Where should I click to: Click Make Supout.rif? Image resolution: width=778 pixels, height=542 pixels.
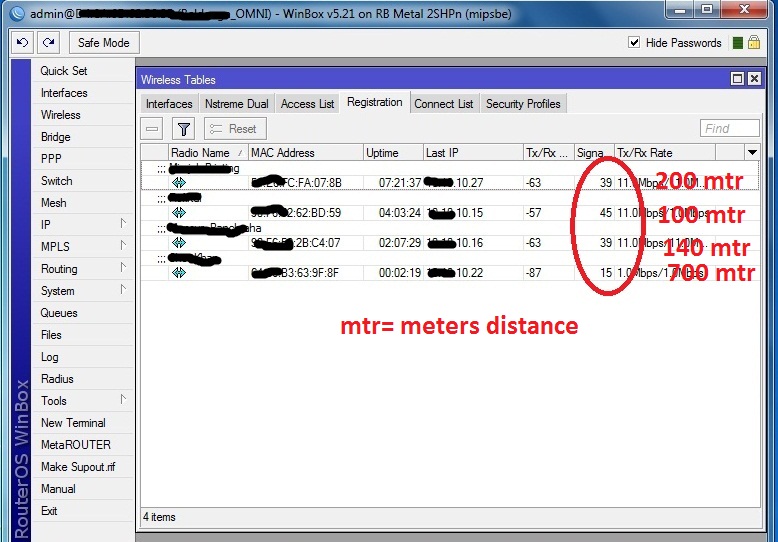coord(78,467)
